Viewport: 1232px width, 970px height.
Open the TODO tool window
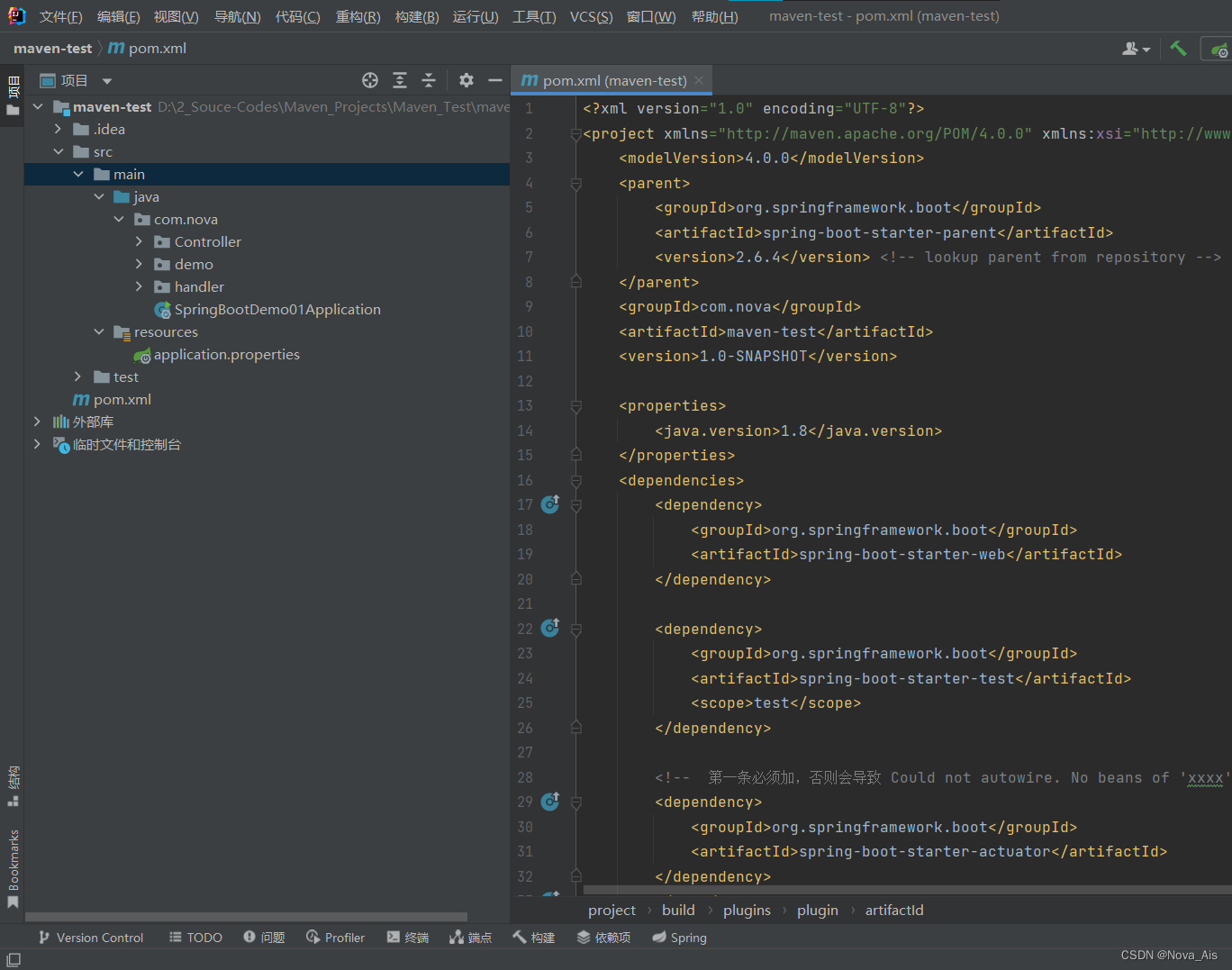point(195,938)
